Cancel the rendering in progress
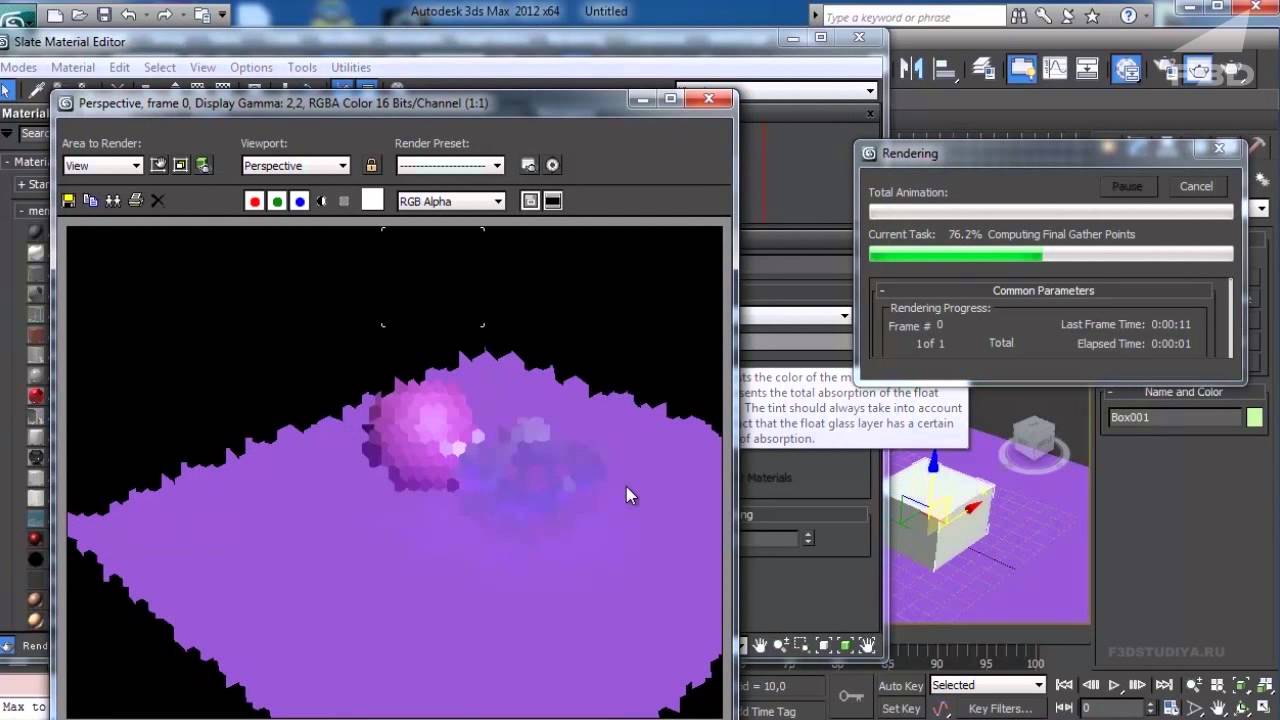Viewport: 1280px width, 720px height. [1196, 186]
